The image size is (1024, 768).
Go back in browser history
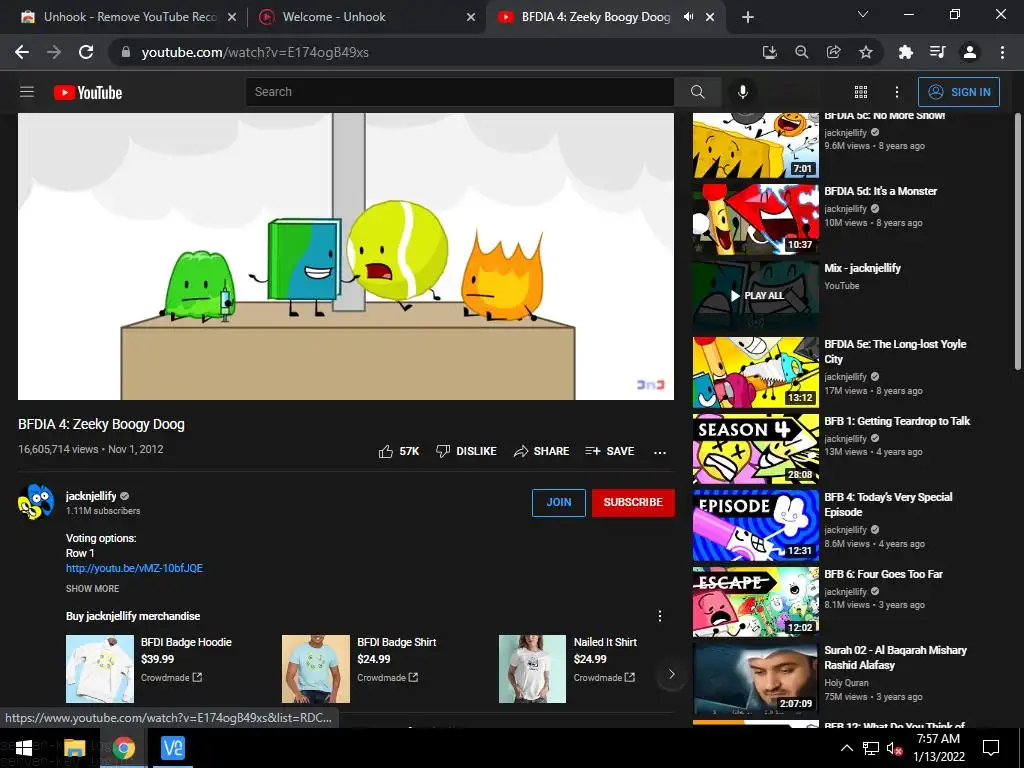pos(22,52)
